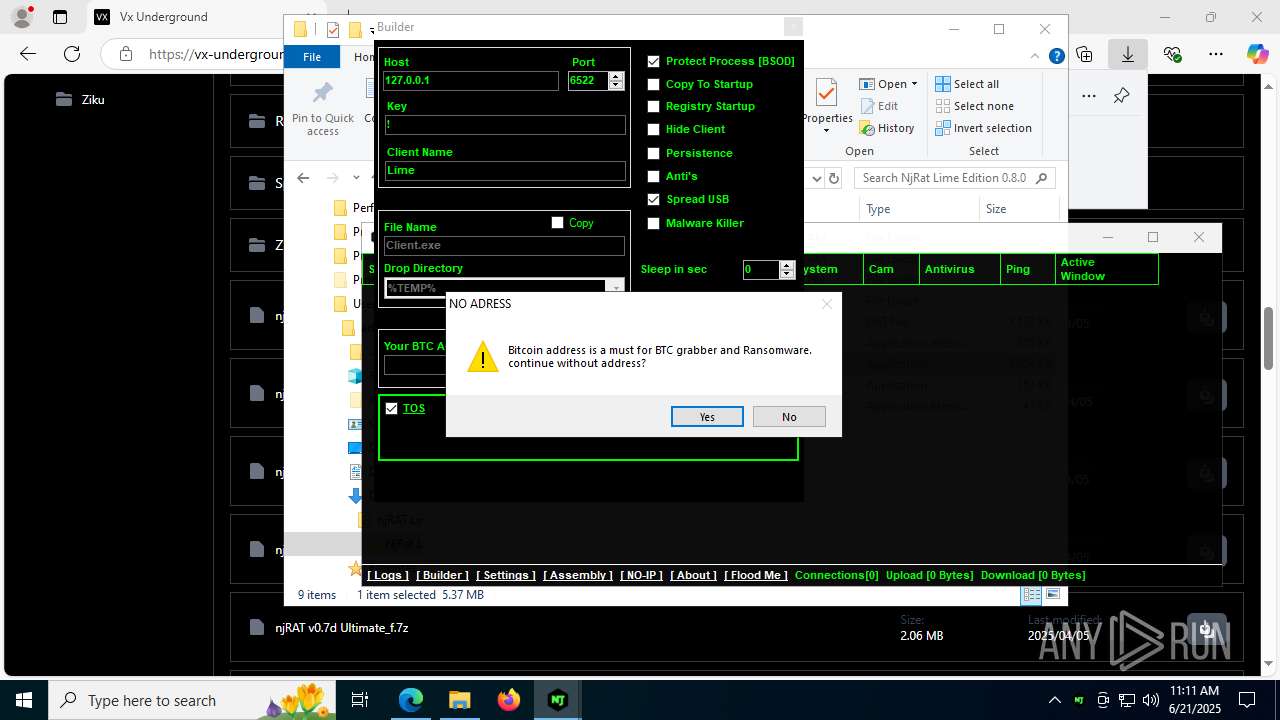1280x720 pixels.
Task: Open NjRat app from the taskbar
Action: tap(557, 700)
